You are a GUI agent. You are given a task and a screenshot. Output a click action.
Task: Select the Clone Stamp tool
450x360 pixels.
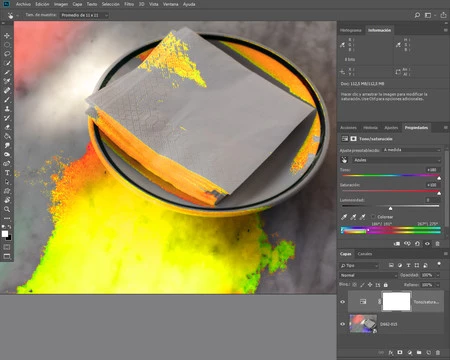point(7,109)
